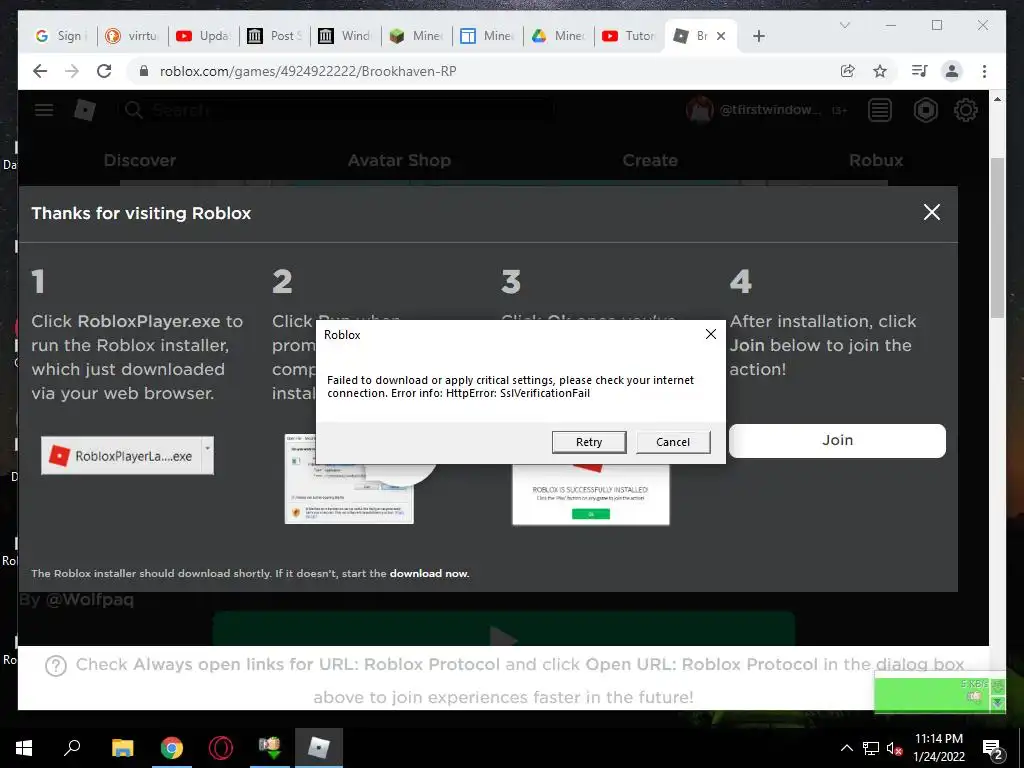Image resolution: width=1024 pixels, height=768 pixels.
Task: Open Chrome from the taskbar
Action: coord(172,748)
